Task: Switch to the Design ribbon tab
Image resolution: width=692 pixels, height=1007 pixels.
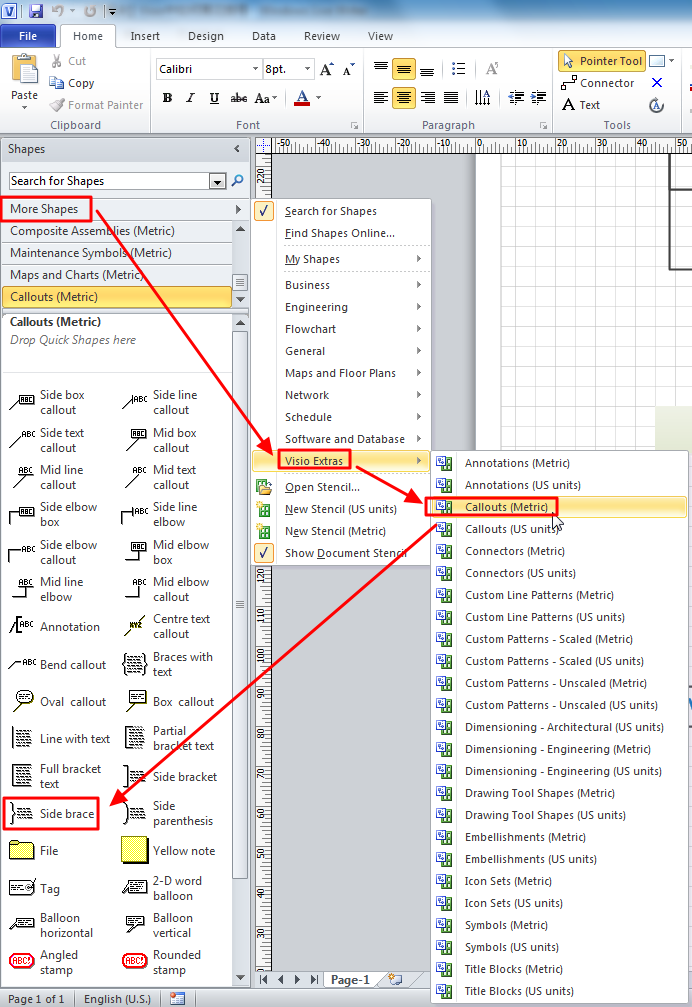Action: (x=206, y=36)
